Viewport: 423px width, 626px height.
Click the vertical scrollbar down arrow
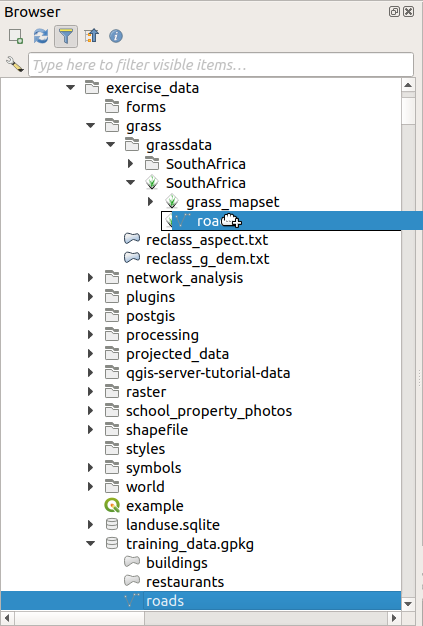[x=408, y=604]
